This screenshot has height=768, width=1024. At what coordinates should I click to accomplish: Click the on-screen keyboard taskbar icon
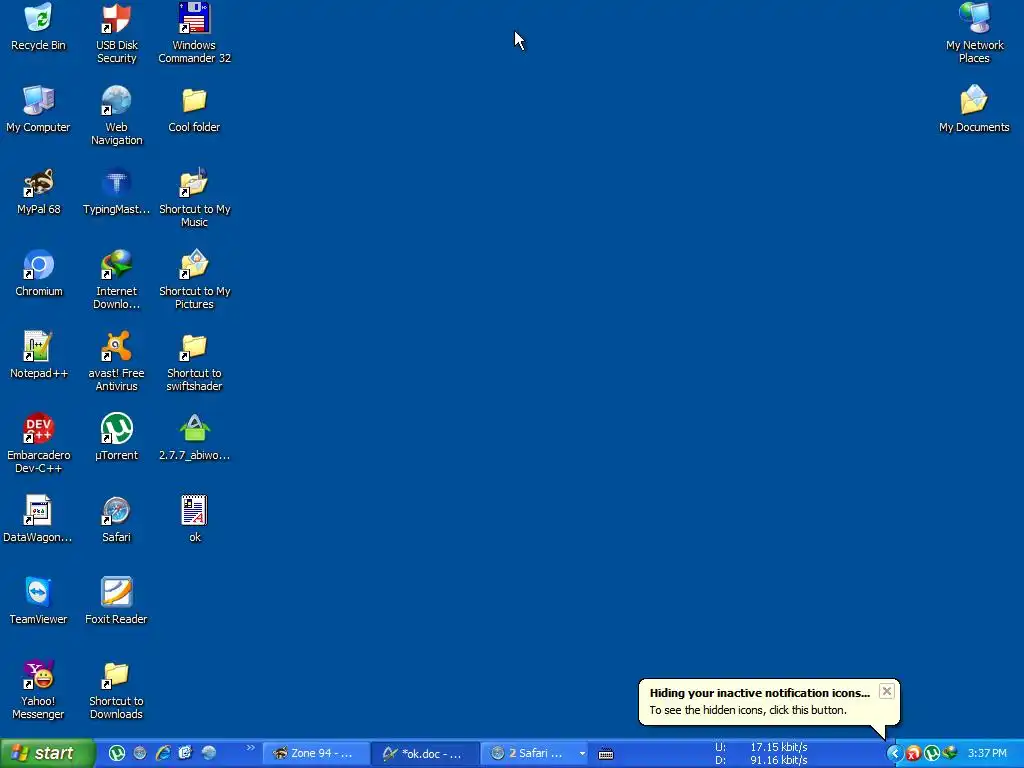(606, 754)
